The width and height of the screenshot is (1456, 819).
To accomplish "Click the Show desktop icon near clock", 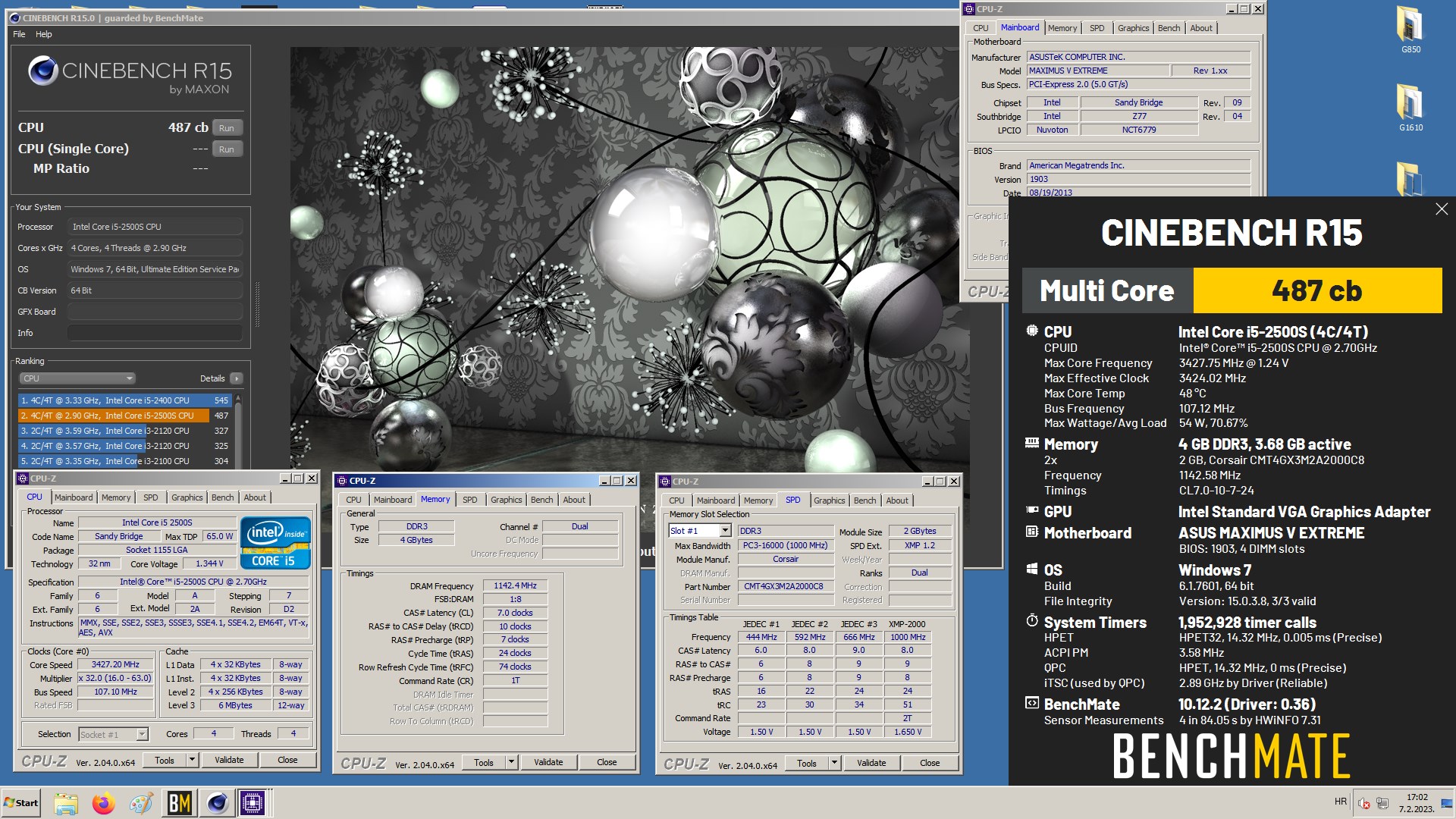I will point(1446,802).
